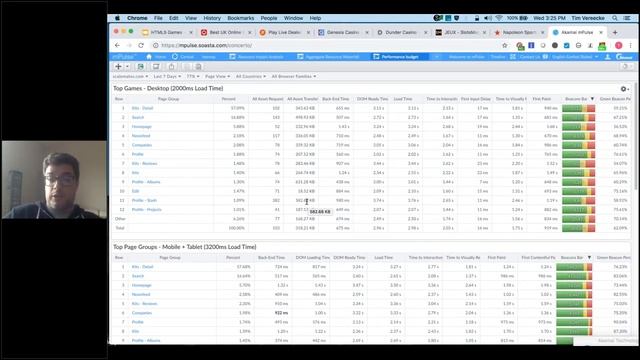Reload the page with the refresh icon
Screen dimensions: 640x360
click(x=141, y=45)
